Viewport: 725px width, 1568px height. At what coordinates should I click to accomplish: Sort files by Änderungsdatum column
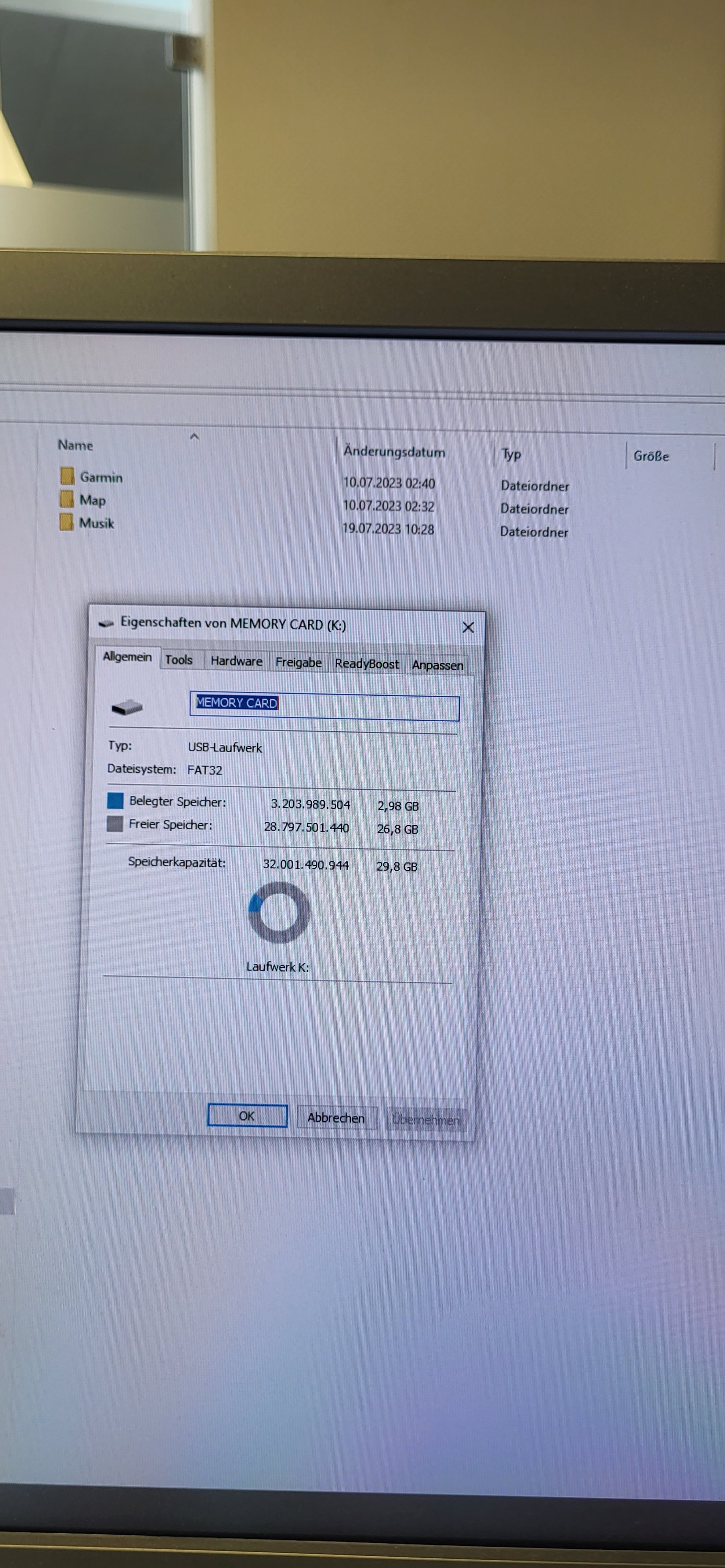pos(394,452)
